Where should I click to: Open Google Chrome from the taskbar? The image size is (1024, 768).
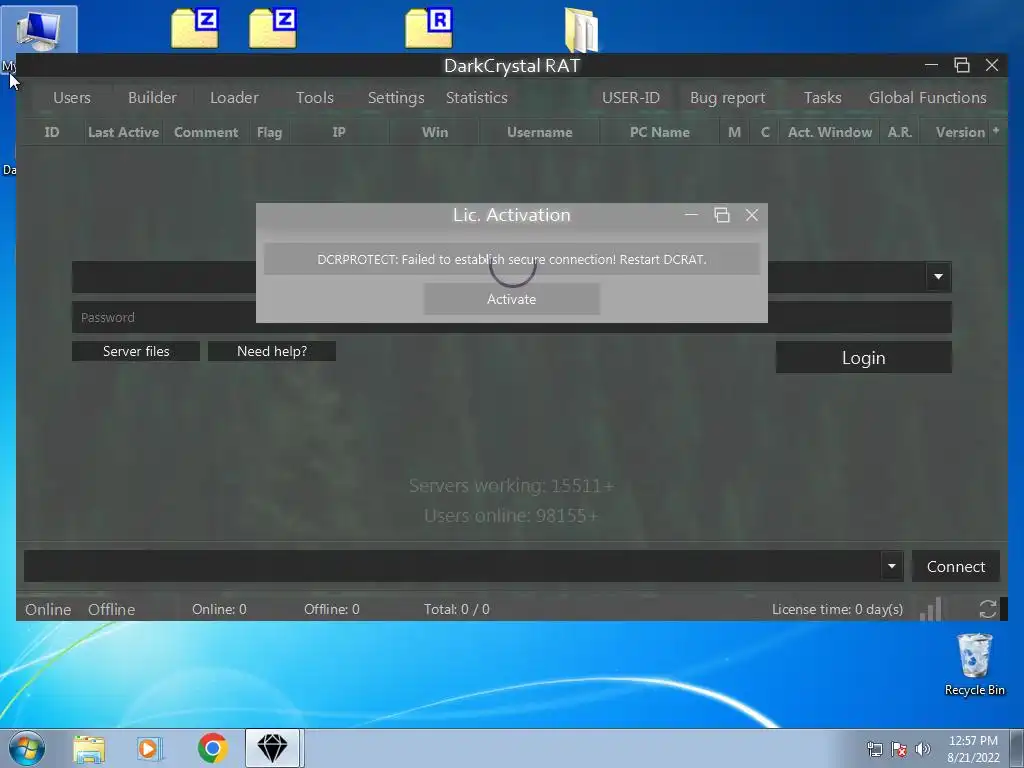tap(212, 748)
